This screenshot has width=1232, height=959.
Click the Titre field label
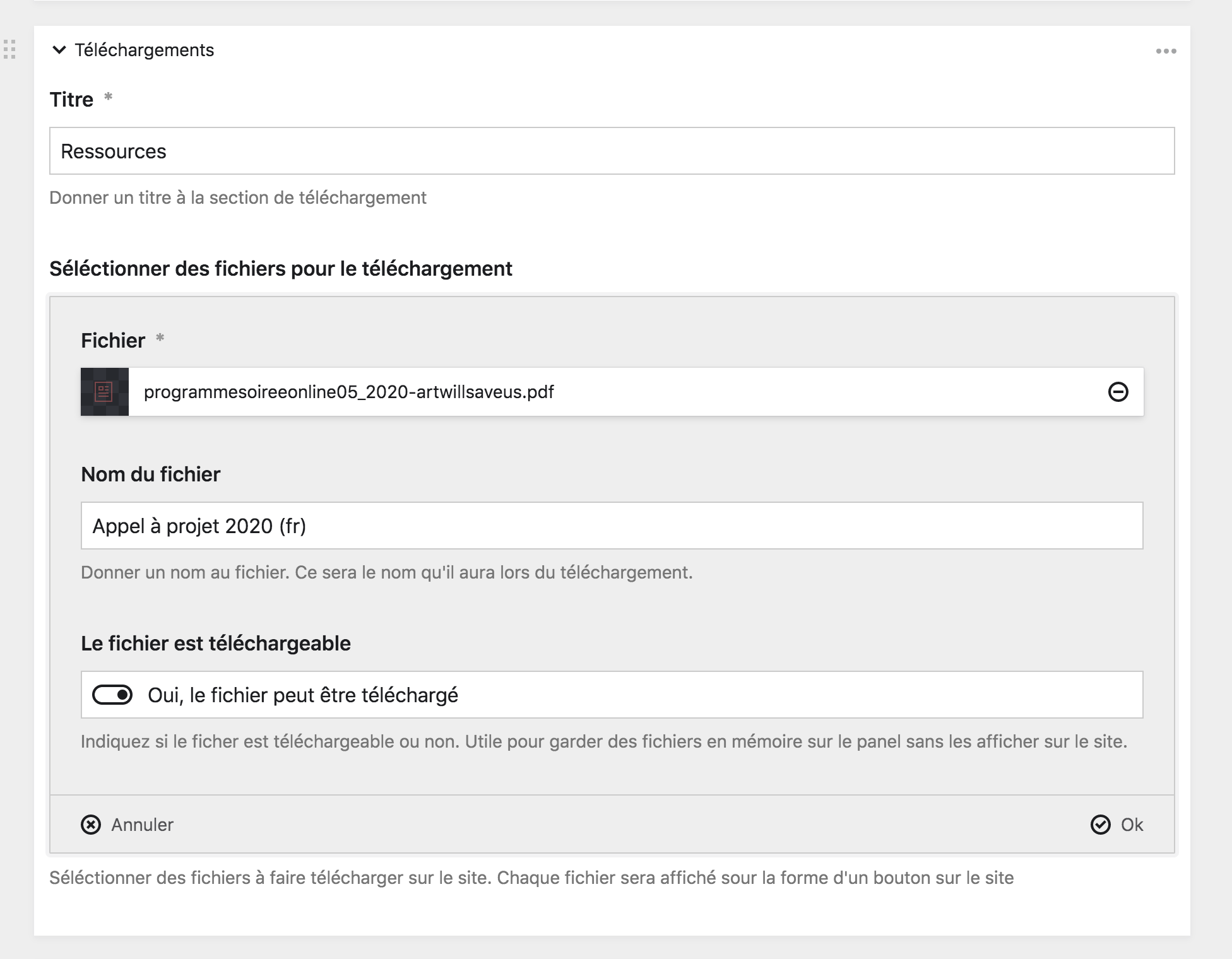pyautogui.click(x=71, y=100)
